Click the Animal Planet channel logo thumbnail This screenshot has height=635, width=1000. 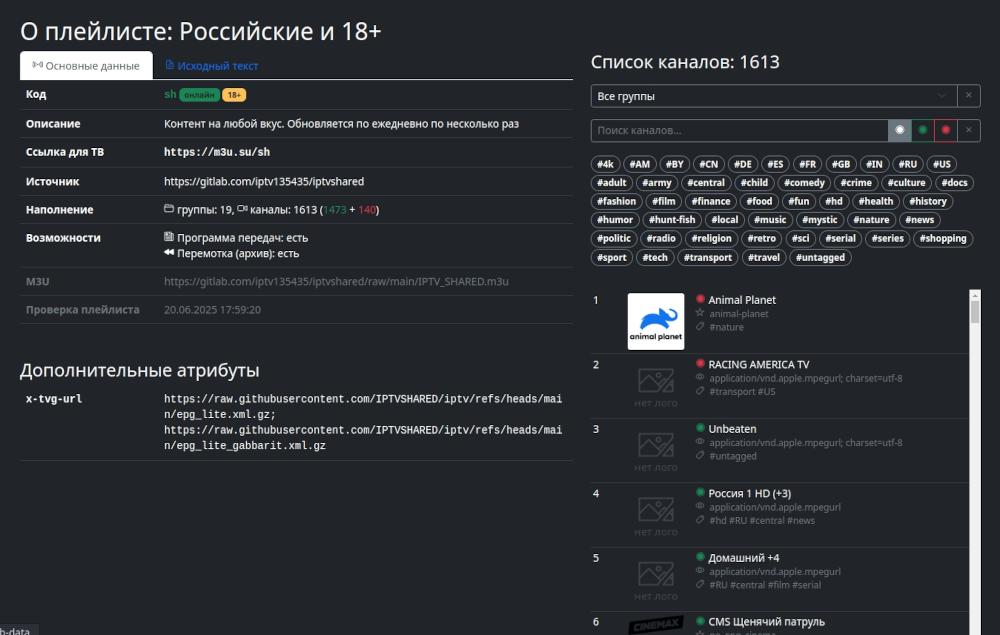pos(657,319)
